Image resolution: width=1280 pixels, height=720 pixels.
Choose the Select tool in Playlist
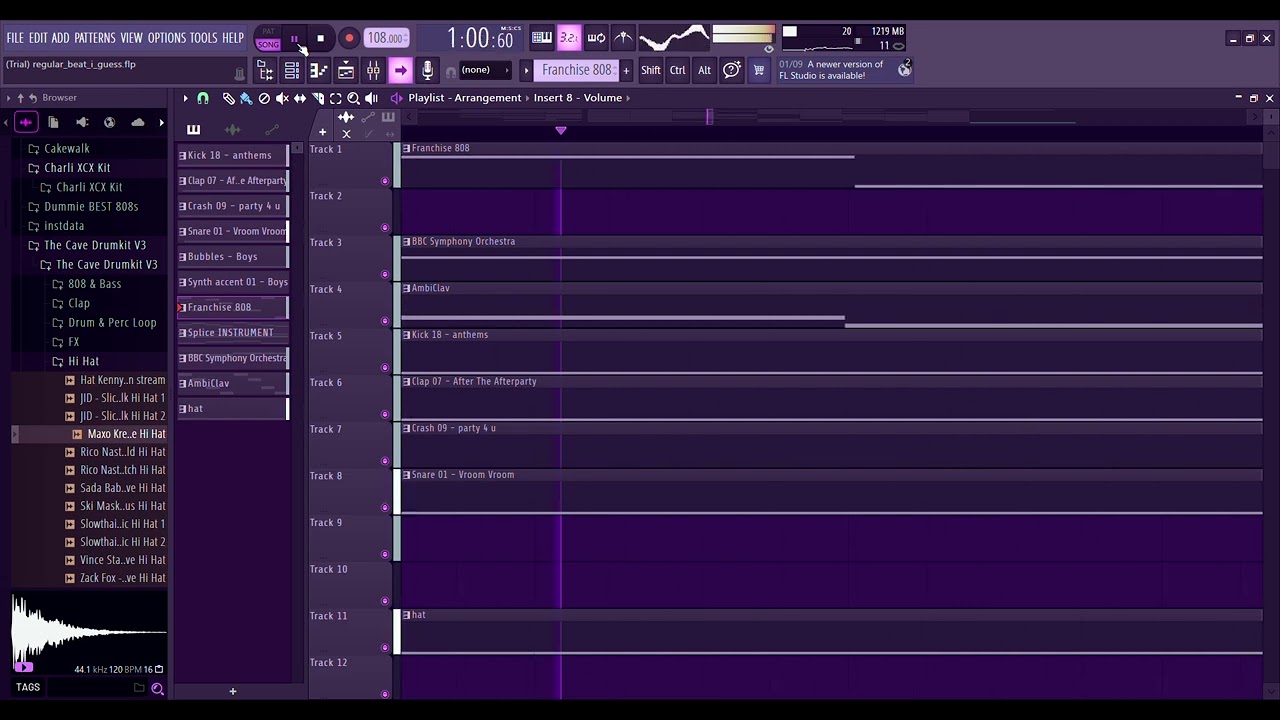[x=336, y=98]
